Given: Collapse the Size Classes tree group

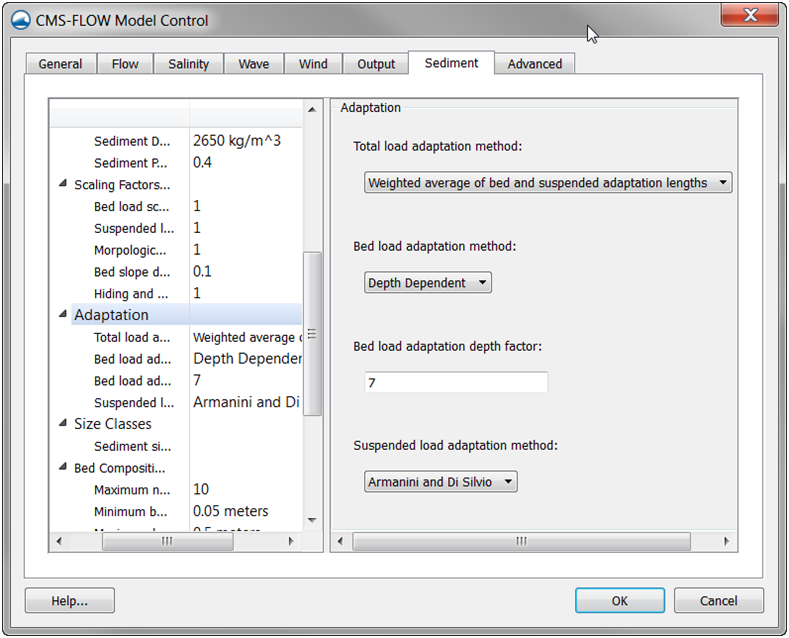Looking at the screenshot, I should point(63,423).
